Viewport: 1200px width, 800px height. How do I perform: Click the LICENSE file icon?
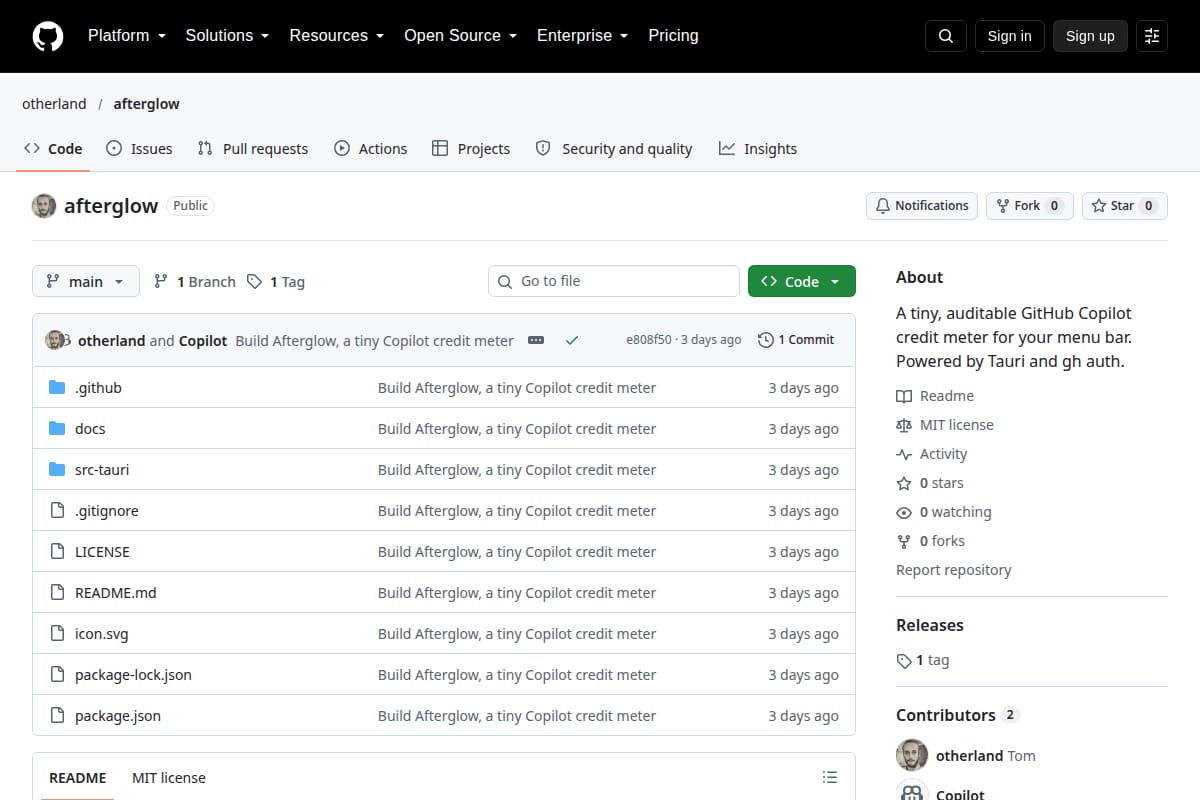tap(57, 552)
